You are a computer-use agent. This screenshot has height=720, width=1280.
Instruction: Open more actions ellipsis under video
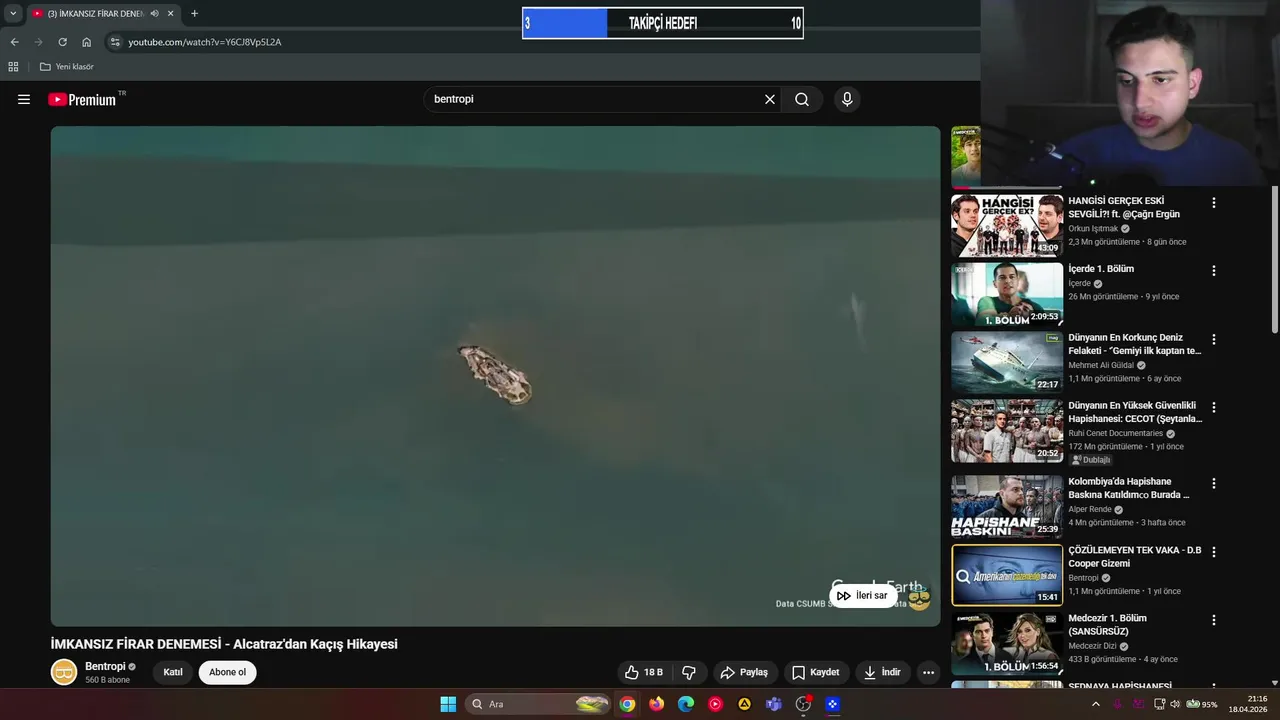coord(928,672)
